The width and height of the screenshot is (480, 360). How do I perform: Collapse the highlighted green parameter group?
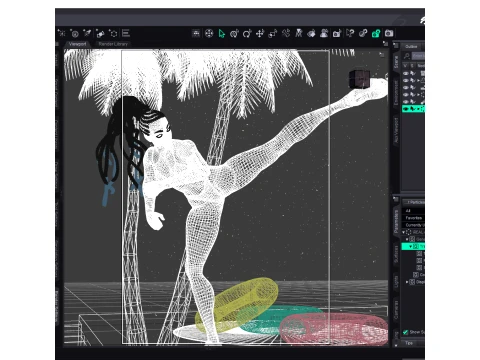point(411,247)
